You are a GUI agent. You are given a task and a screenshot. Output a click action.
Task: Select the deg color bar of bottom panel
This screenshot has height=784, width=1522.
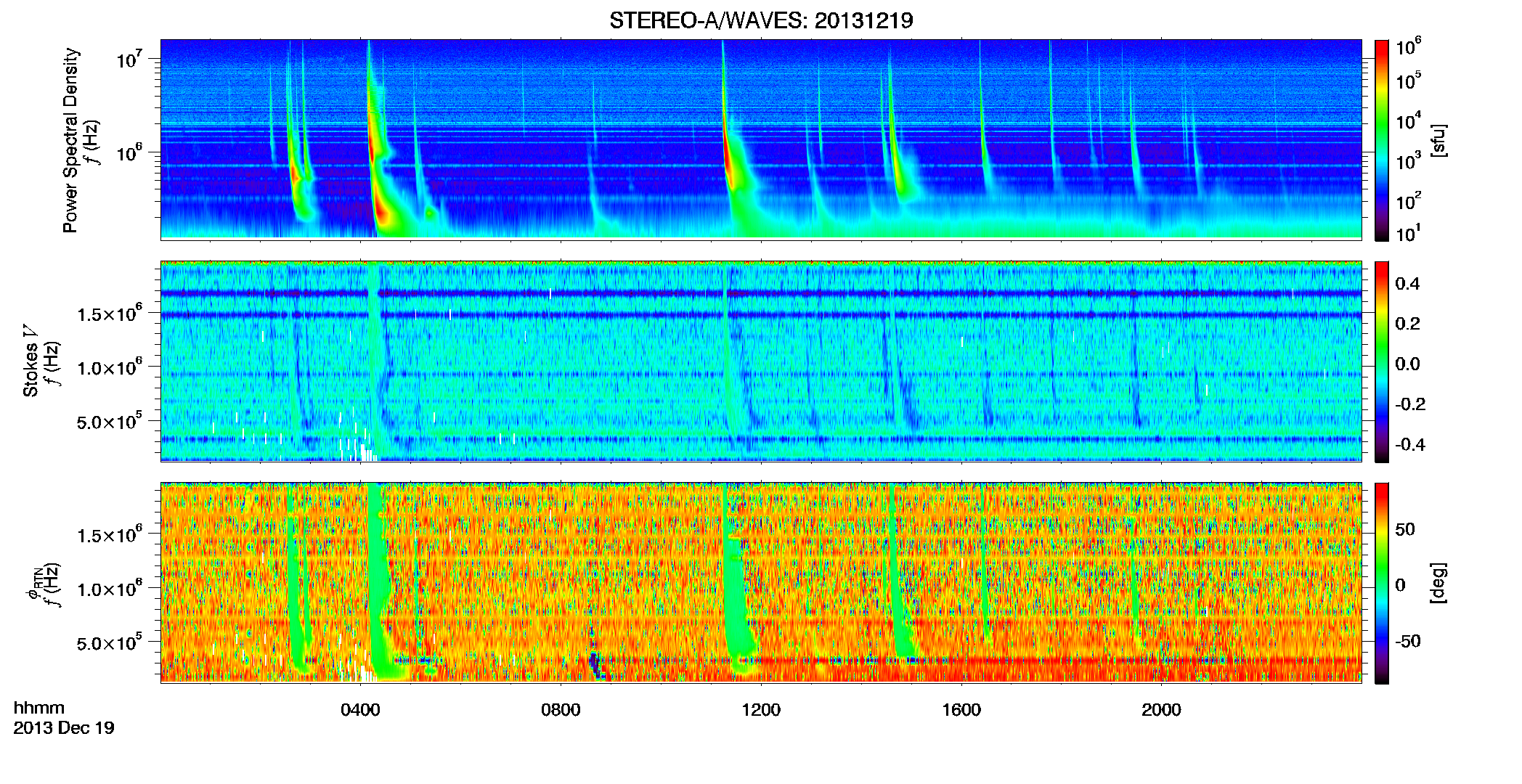click(x=1382, y=583)
